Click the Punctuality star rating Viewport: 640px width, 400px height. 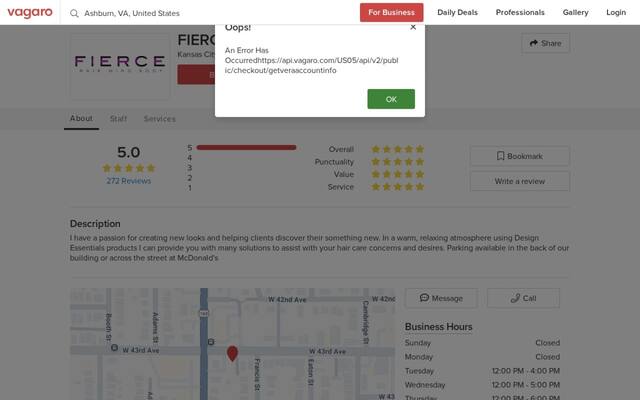397,162
